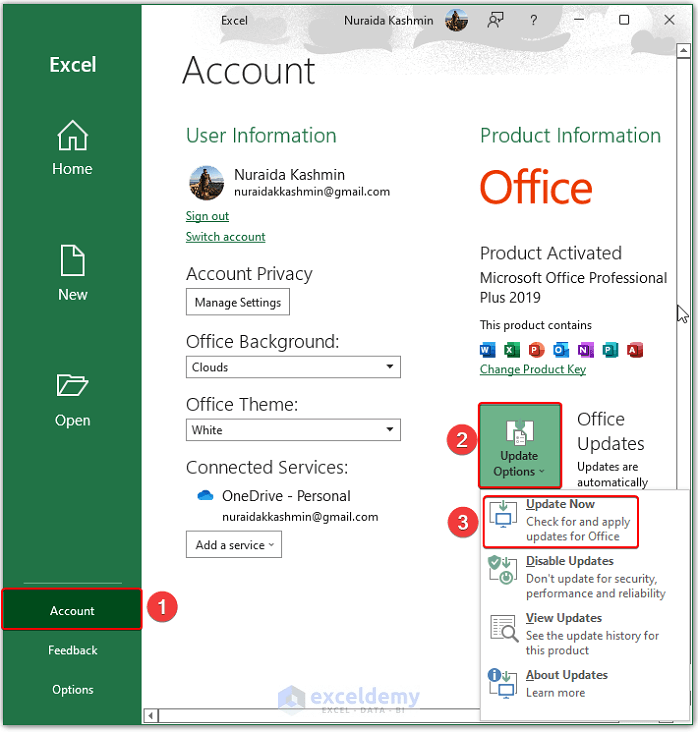Click the OneDrive - Personal service entry
698x732 pixels.
tap(286, 496)
